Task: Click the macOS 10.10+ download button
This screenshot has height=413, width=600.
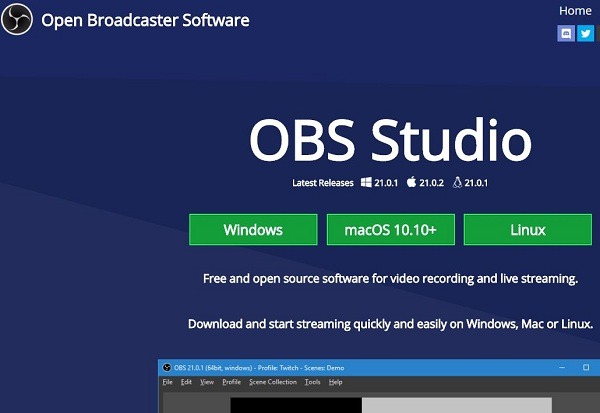Action: click(391, 230)
